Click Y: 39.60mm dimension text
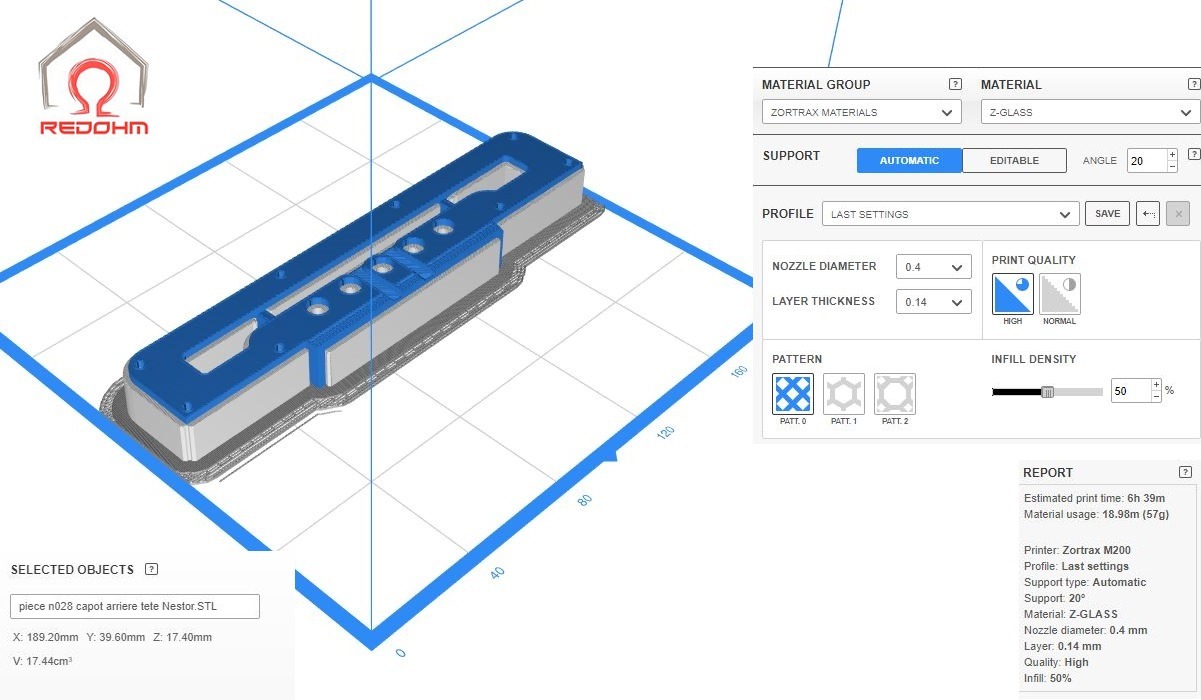 point(115,637)
